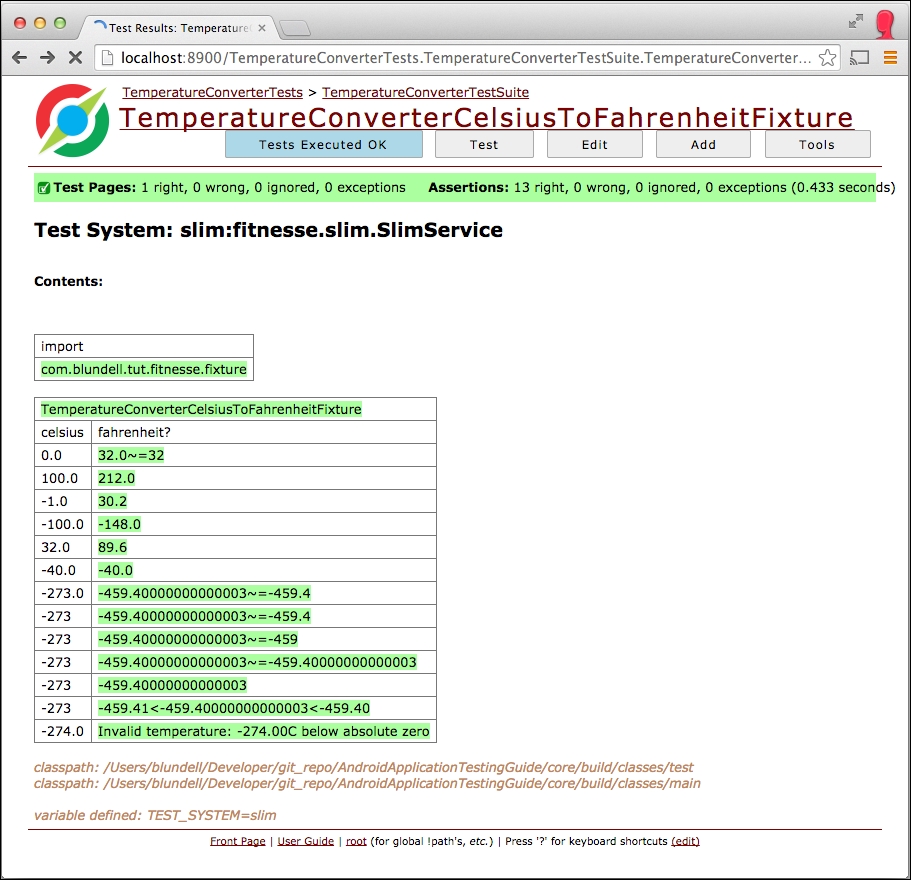Bookmark page with star icon
The image size is (911, 880).
827,58
